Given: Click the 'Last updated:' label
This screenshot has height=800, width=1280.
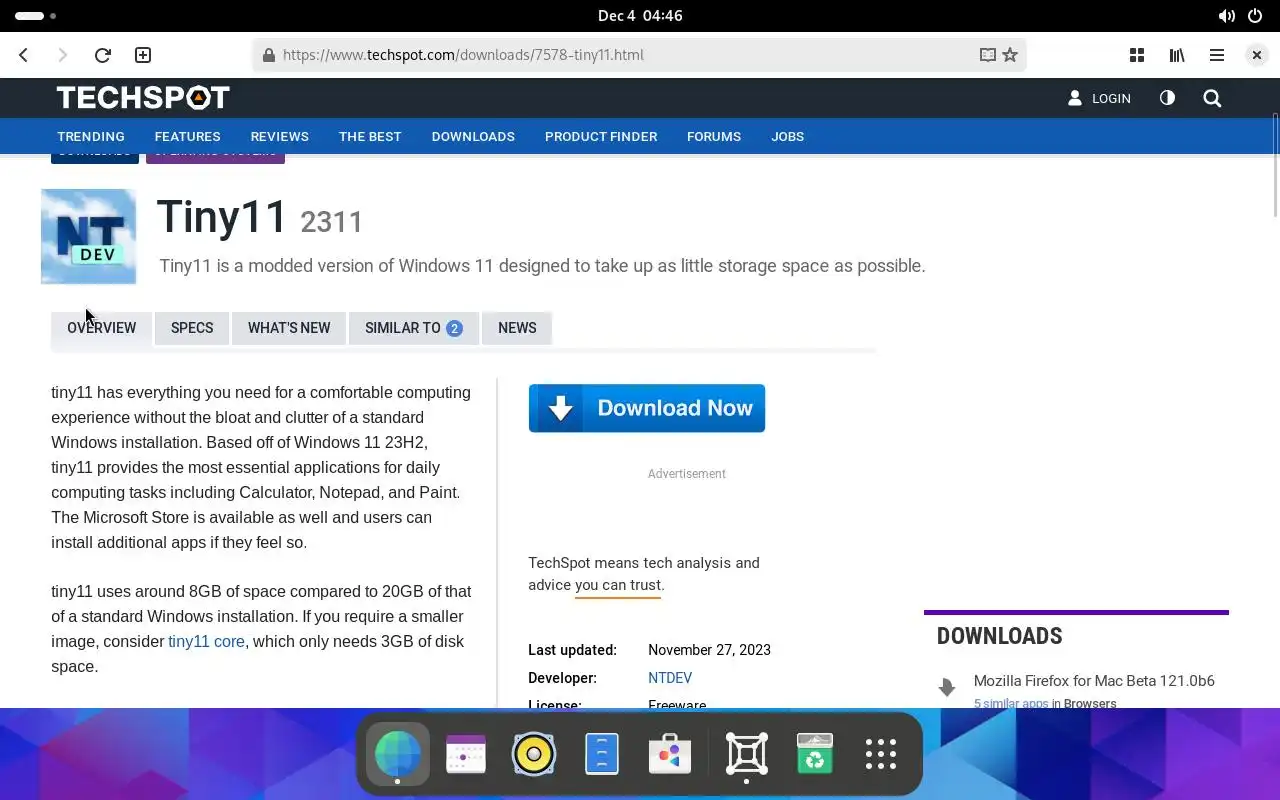Looking at the screenshot, I should coord(572,650).
